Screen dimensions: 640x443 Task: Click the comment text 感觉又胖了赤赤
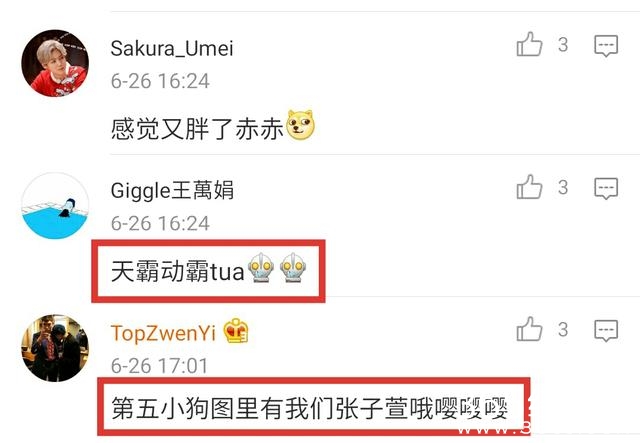[197, 129]
